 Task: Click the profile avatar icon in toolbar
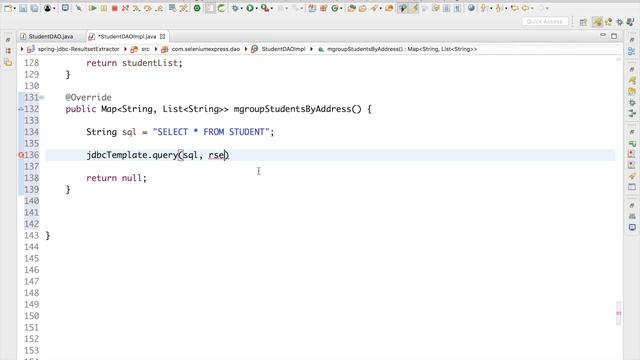[48, 8]
